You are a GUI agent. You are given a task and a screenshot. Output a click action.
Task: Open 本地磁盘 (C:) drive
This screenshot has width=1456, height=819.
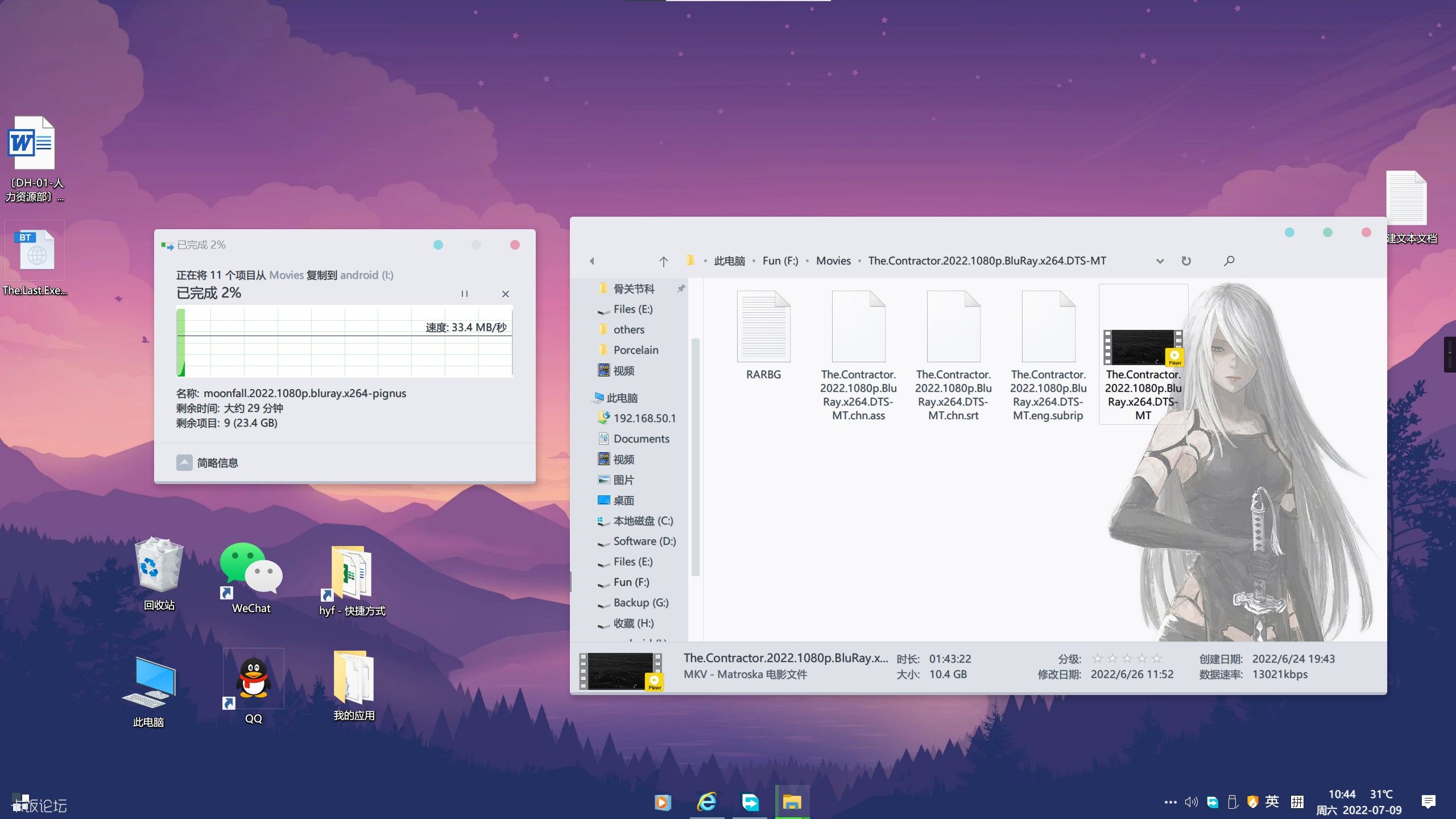pyautogui.click(x=643, y=520)
